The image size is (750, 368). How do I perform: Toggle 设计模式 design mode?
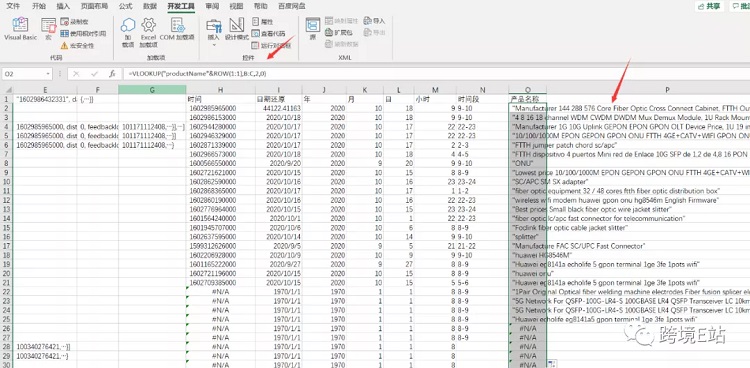pyautogui.click(x=237, y=30)
